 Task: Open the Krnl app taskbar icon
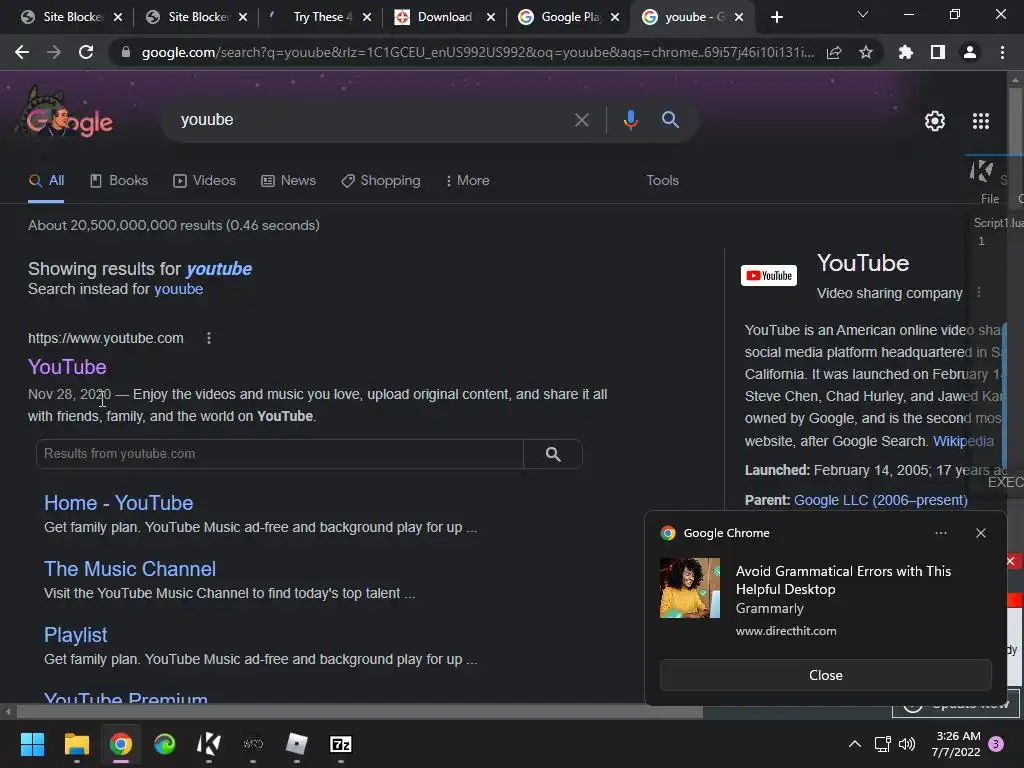(x=209, y=744)
